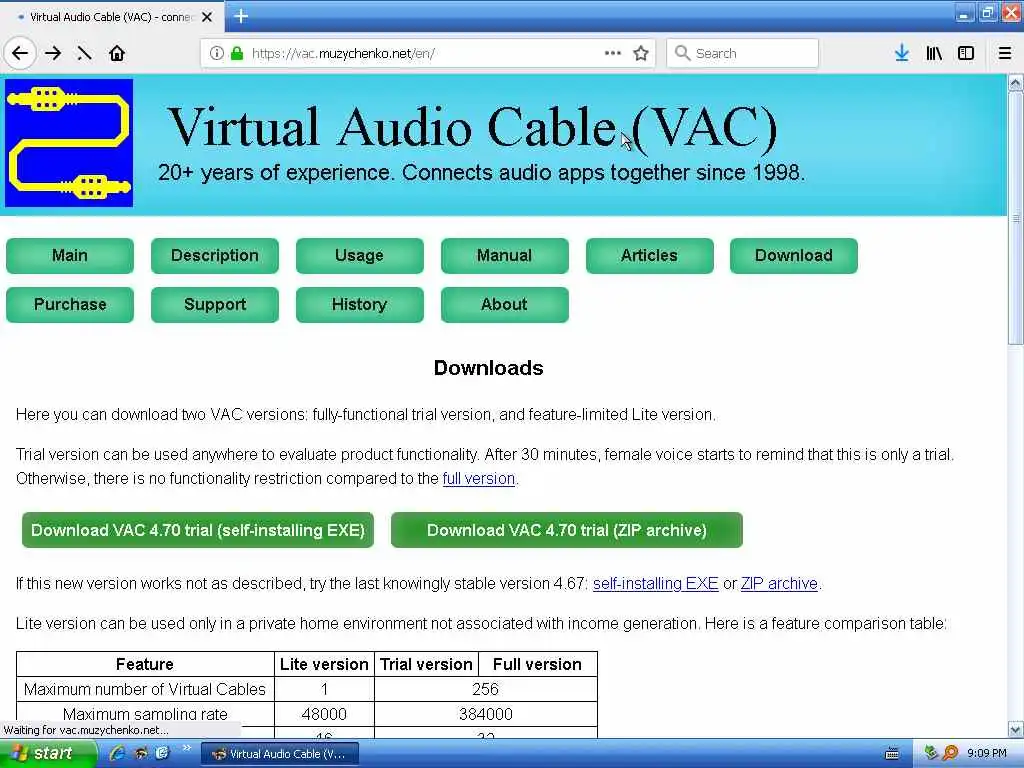Viewport: 1024px width, 768px height.
Task: Click the 256 cables cell
Action: click(486, 689)
